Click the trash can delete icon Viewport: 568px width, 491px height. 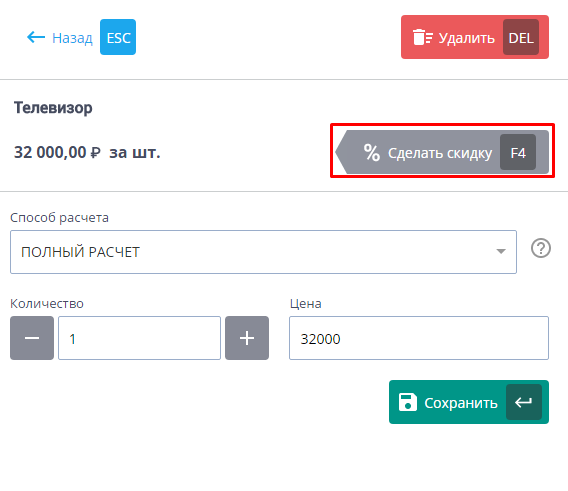pyautogui.click(x=423, y=37)
